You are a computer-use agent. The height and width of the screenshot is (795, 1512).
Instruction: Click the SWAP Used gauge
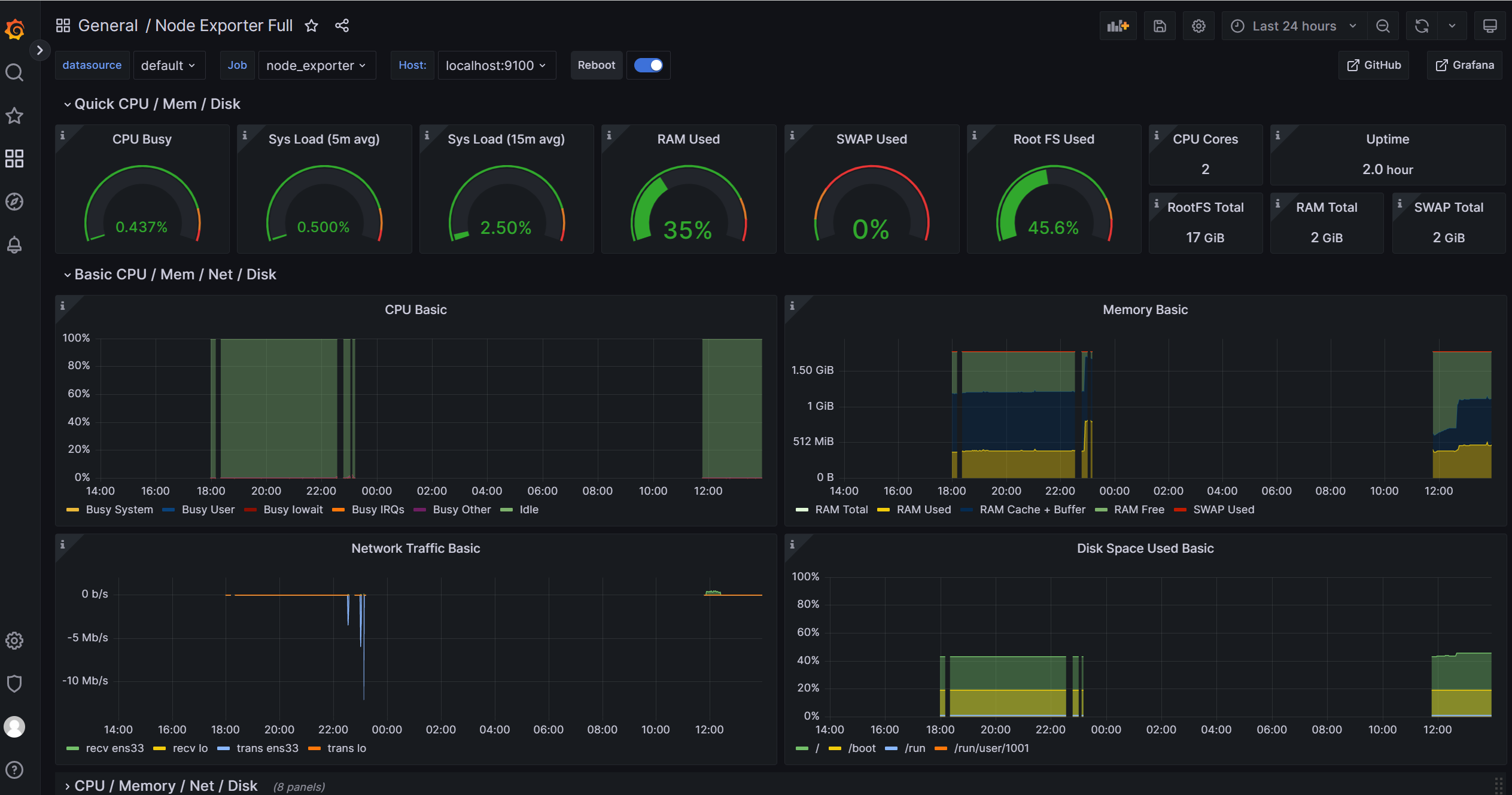tap(871, 203)
